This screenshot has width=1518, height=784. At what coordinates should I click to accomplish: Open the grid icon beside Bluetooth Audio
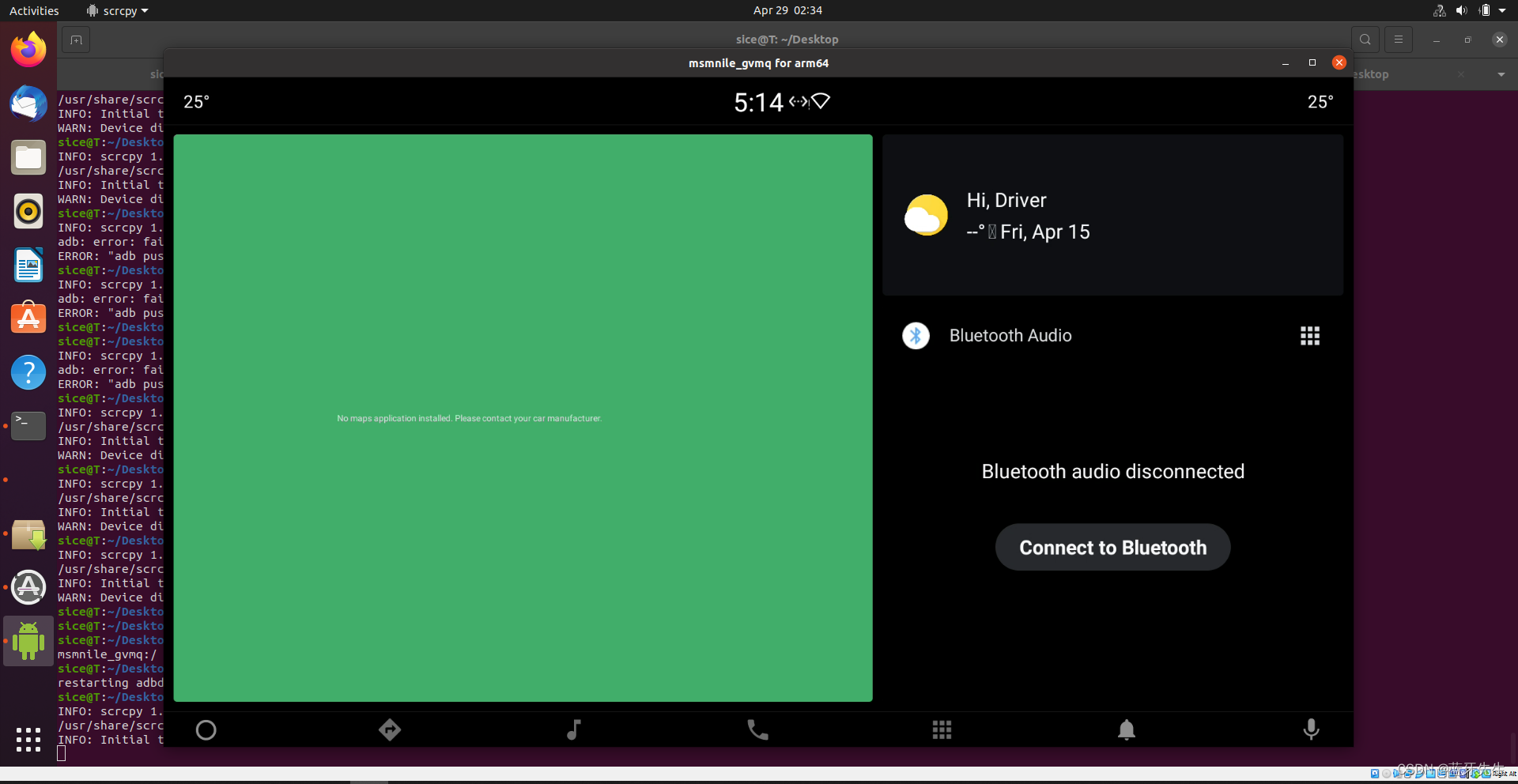[x=1309, y=335]
